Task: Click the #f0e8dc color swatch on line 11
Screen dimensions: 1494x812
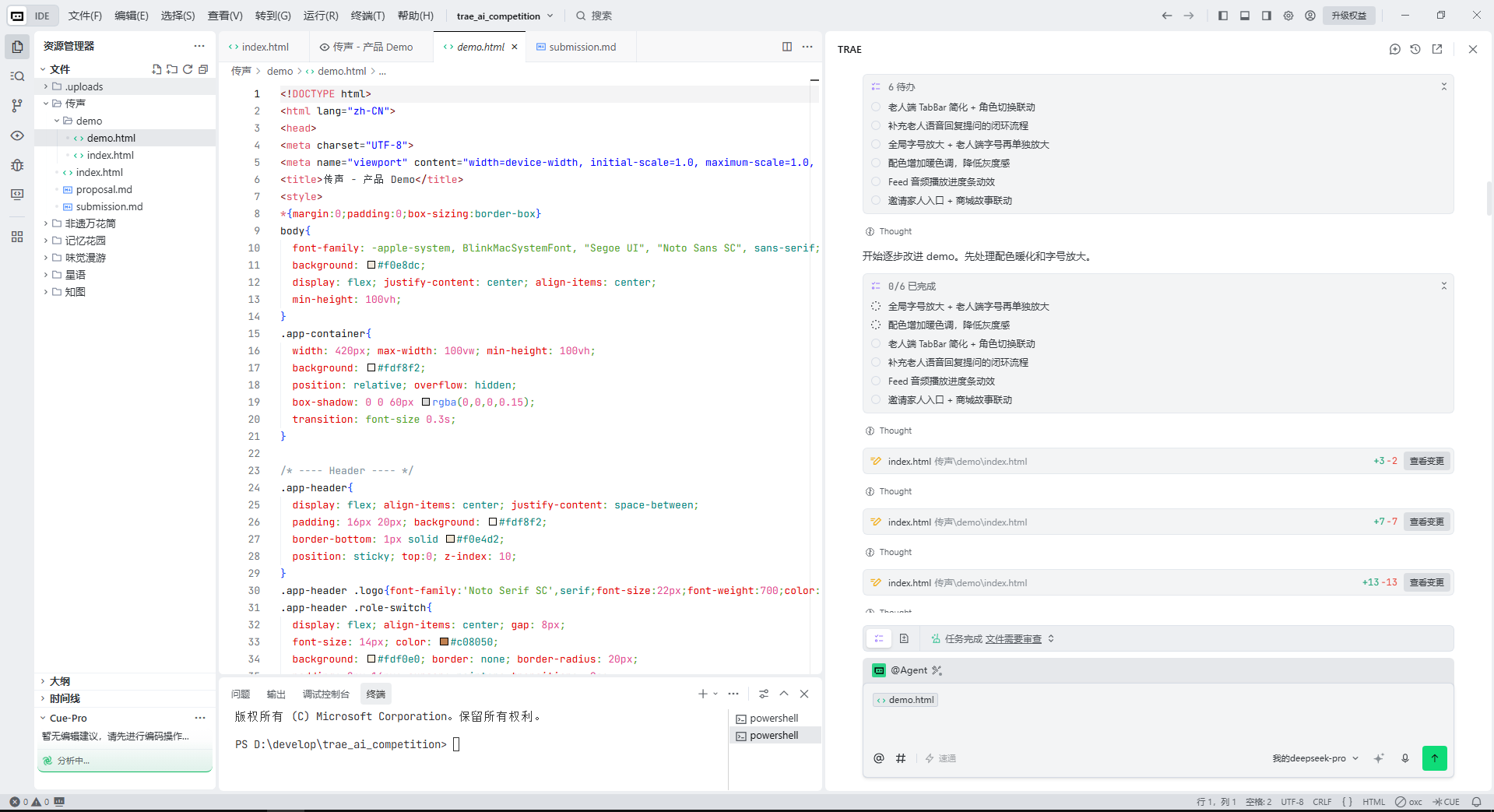Action: pyautogui.click(x=372, y=265)
